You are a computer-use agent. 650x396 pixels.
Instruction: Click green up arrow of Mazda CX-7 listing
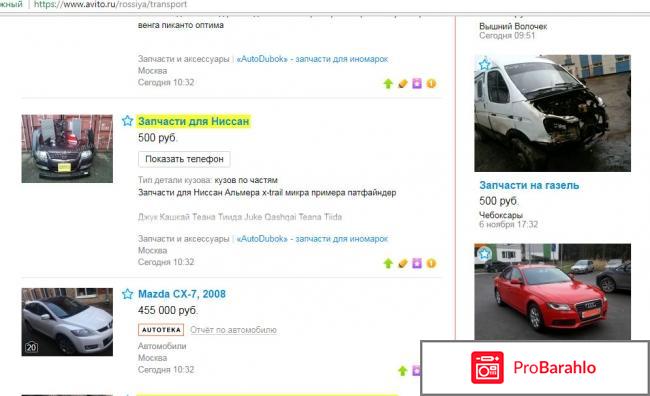coord(402,371)
